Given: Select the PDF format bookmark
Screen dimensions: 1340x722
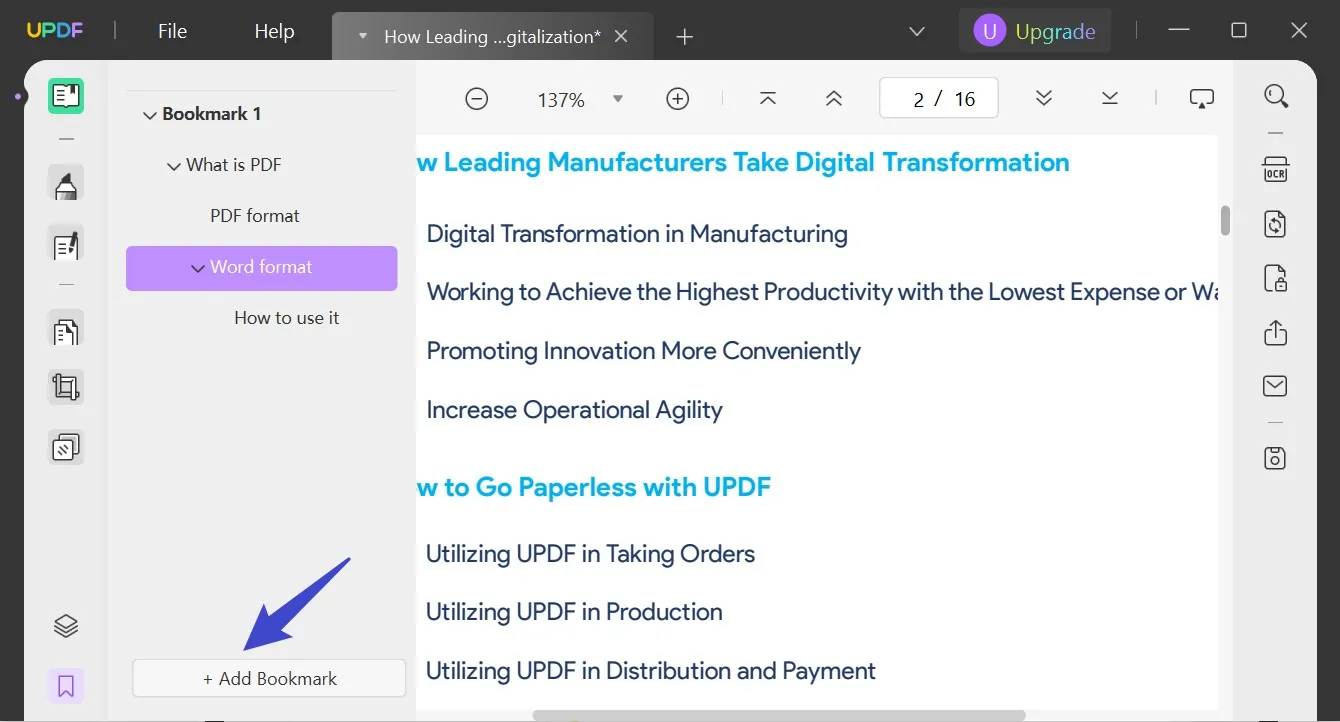Looking at the screenshot, I should [255, 216].
